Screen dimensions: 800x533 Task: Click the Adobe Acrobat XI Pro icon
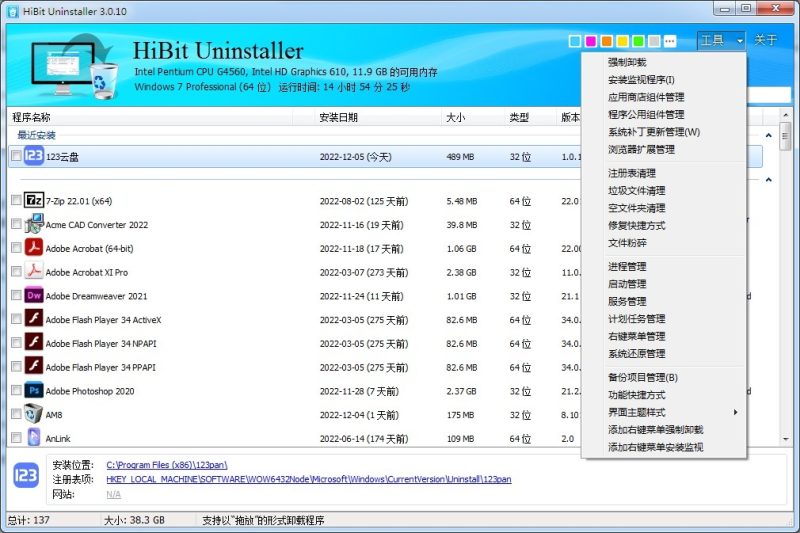[x=34, y=271]
